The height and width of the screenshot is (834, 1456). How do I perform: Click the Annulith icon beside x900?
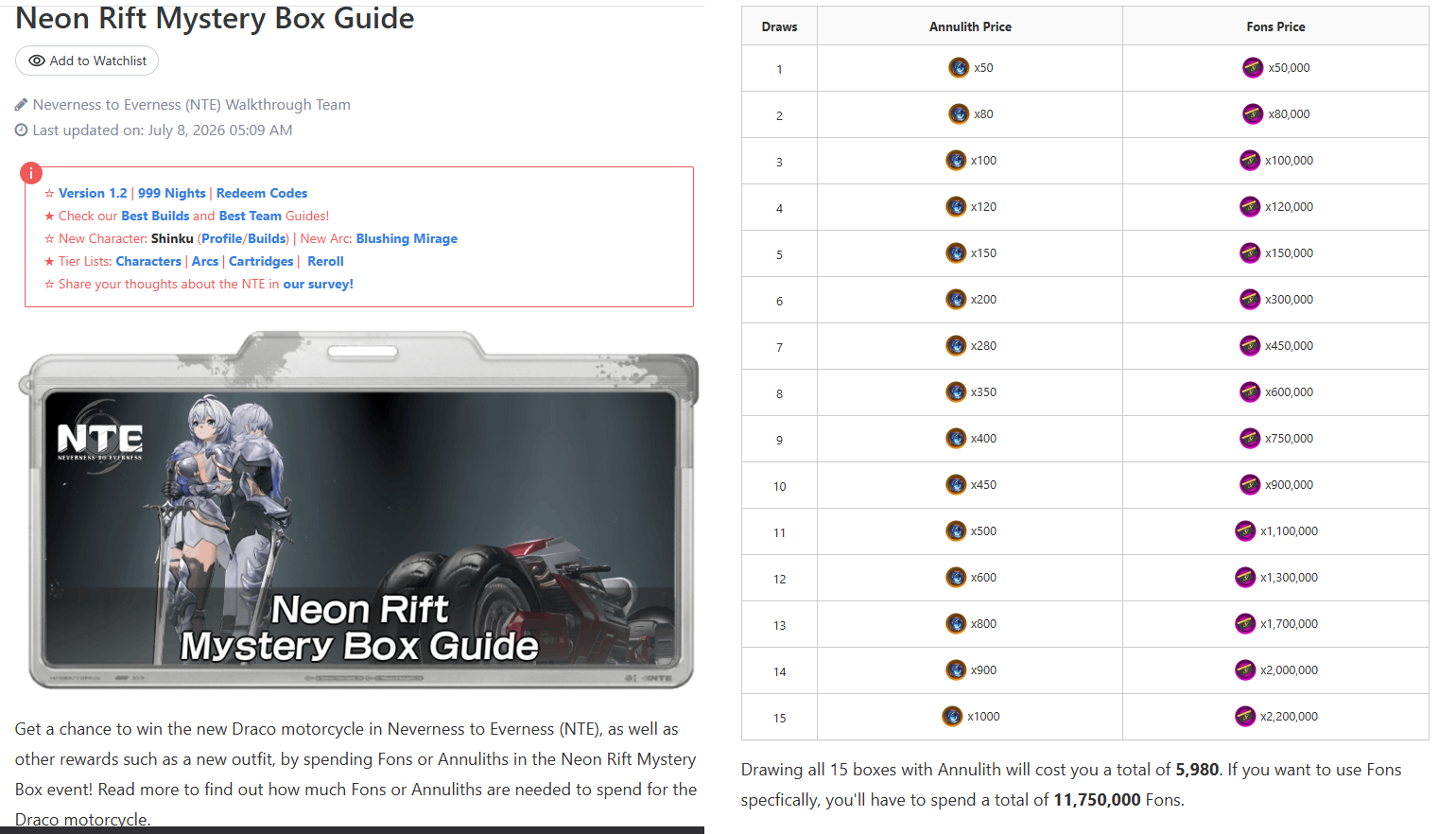tap(956, 669)
